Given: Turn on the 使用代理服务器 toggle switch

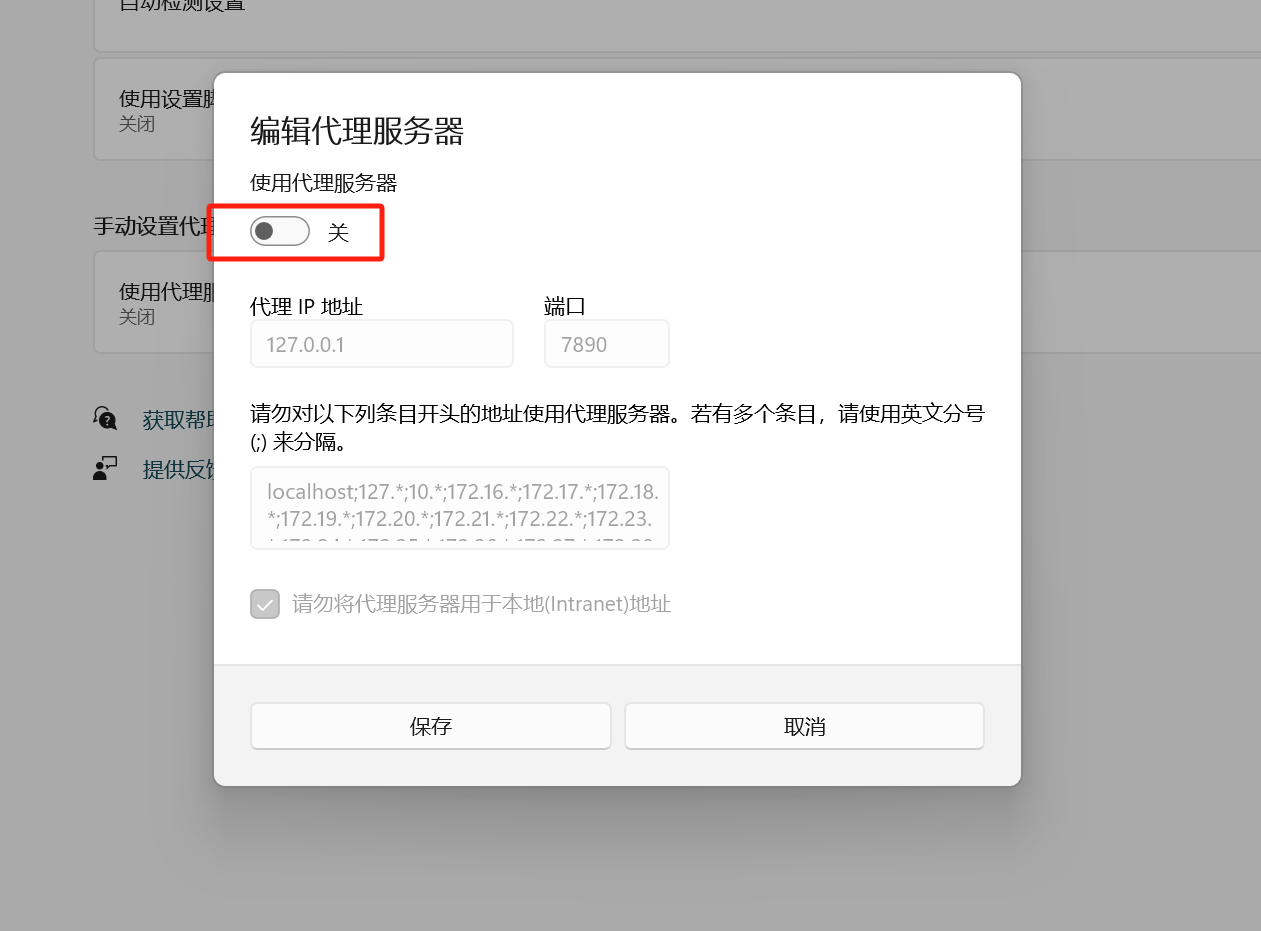Looking at the screenshot, I should tap(280, 232).
